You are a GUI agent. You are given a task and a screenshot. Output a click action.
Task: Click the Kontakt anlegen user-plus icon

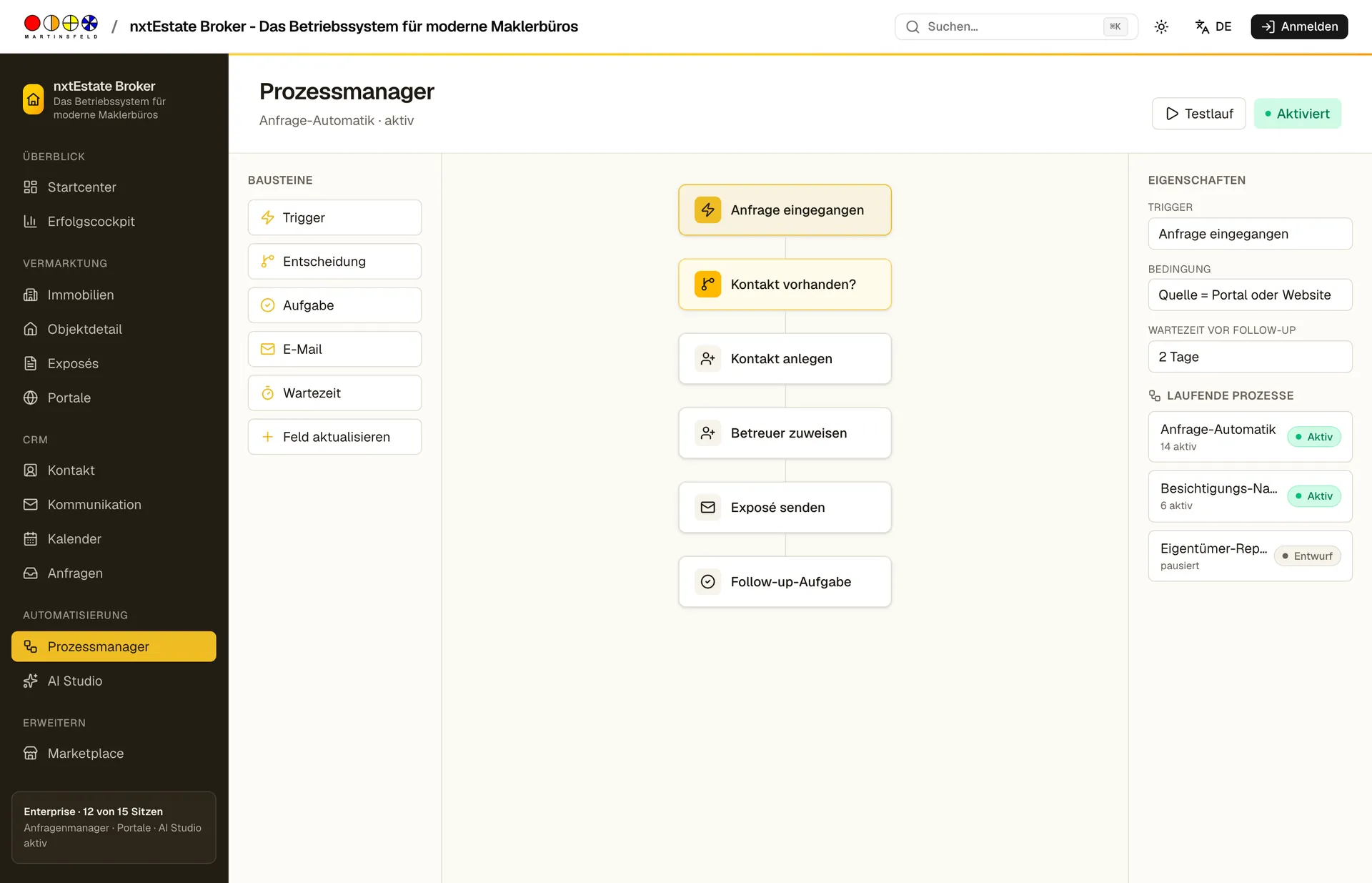(707, 359)
